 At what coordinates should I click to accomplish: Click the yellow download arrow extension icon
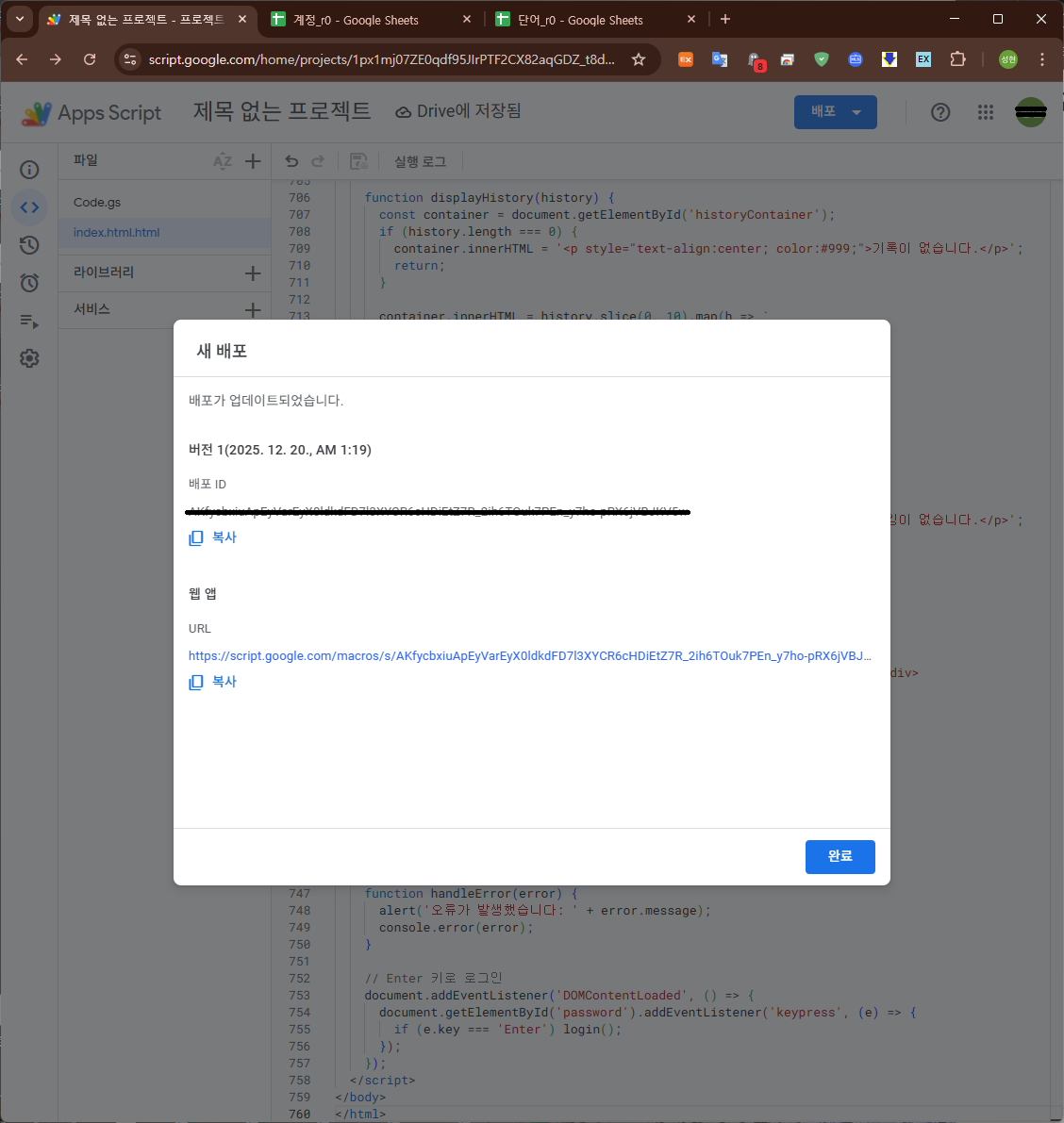(x=889, y=59)
